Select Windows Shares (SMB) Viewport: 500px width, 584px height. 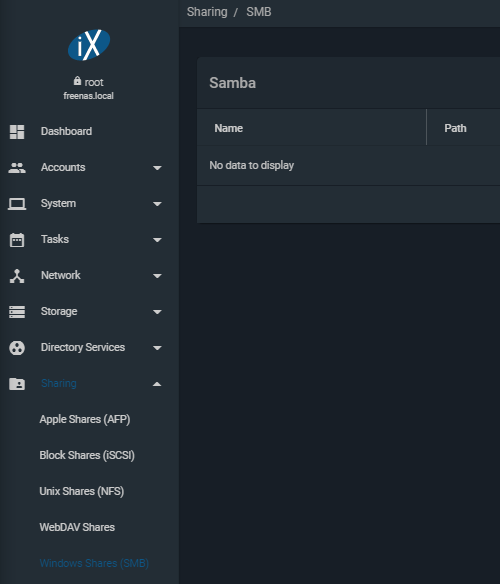tap(94, 563)
